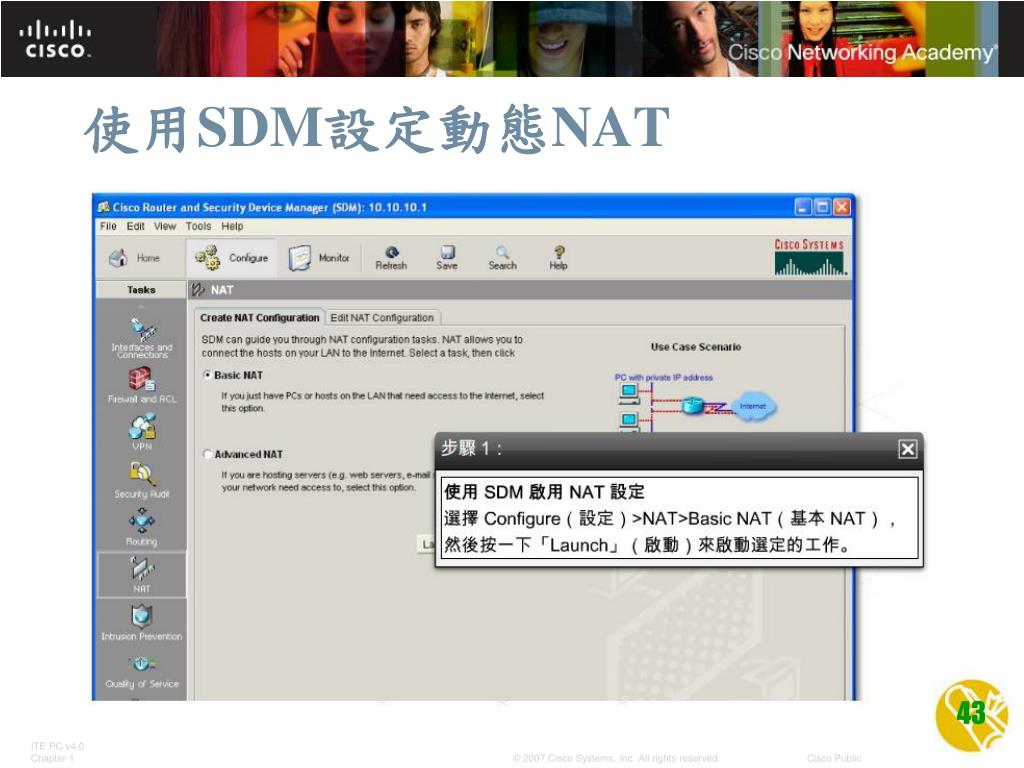The width and height of the screenshot is (1024, 768).
Task: Open the Quality of Service task
Action: tap(142, 671)
